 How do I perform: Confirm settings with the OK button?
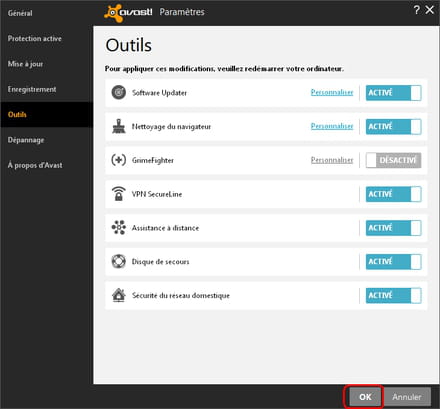(365, 397)
